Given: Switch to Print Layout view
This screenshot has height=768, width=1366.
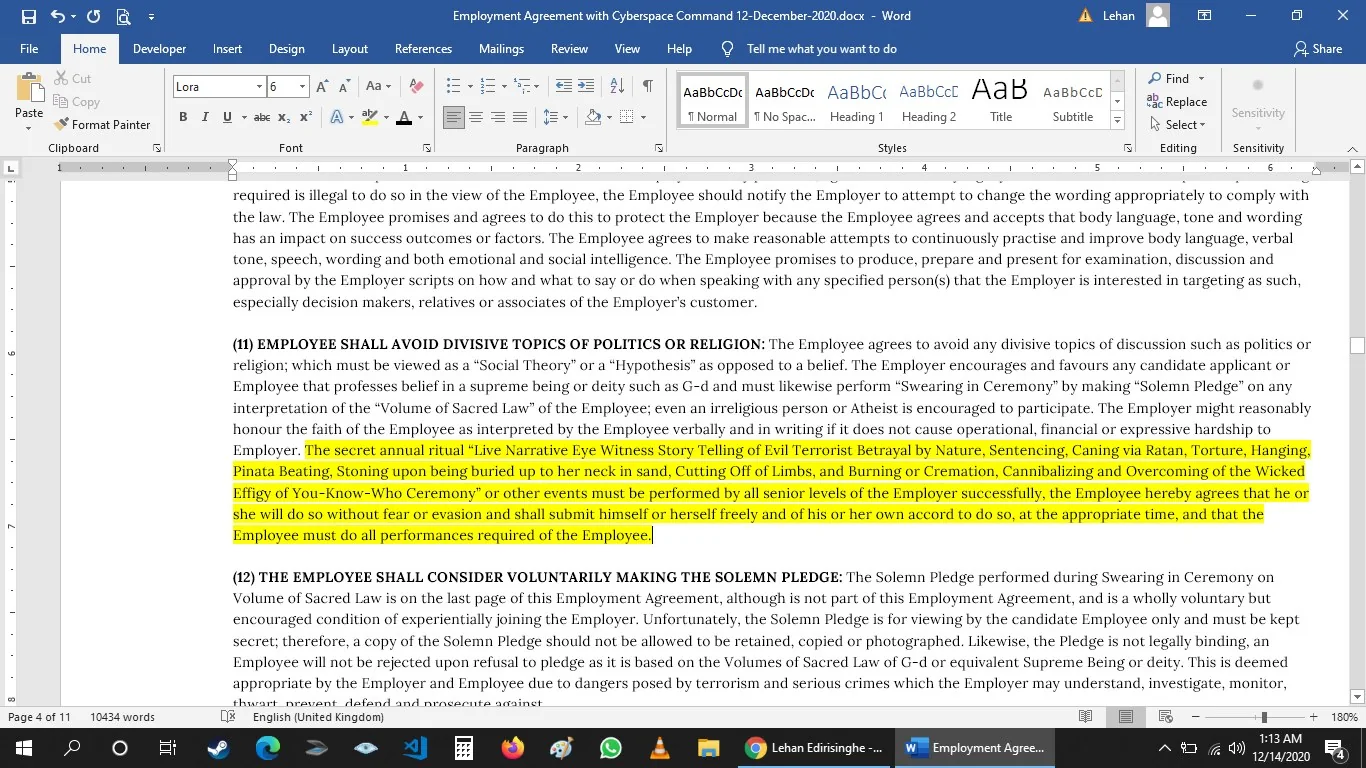Looking at the screenshot, I should (x=1126, y=717).
